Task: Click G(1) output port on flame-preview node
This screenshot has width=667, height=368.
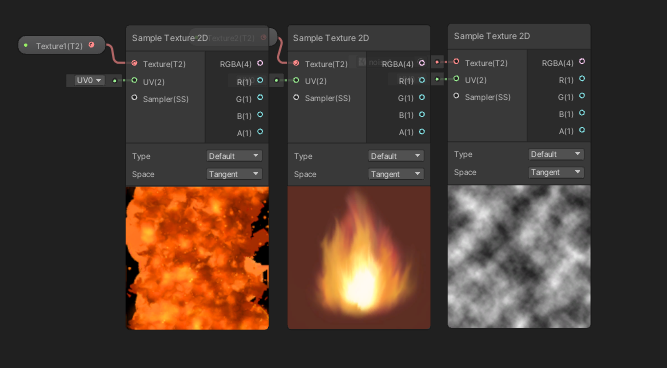Action: 422,97
